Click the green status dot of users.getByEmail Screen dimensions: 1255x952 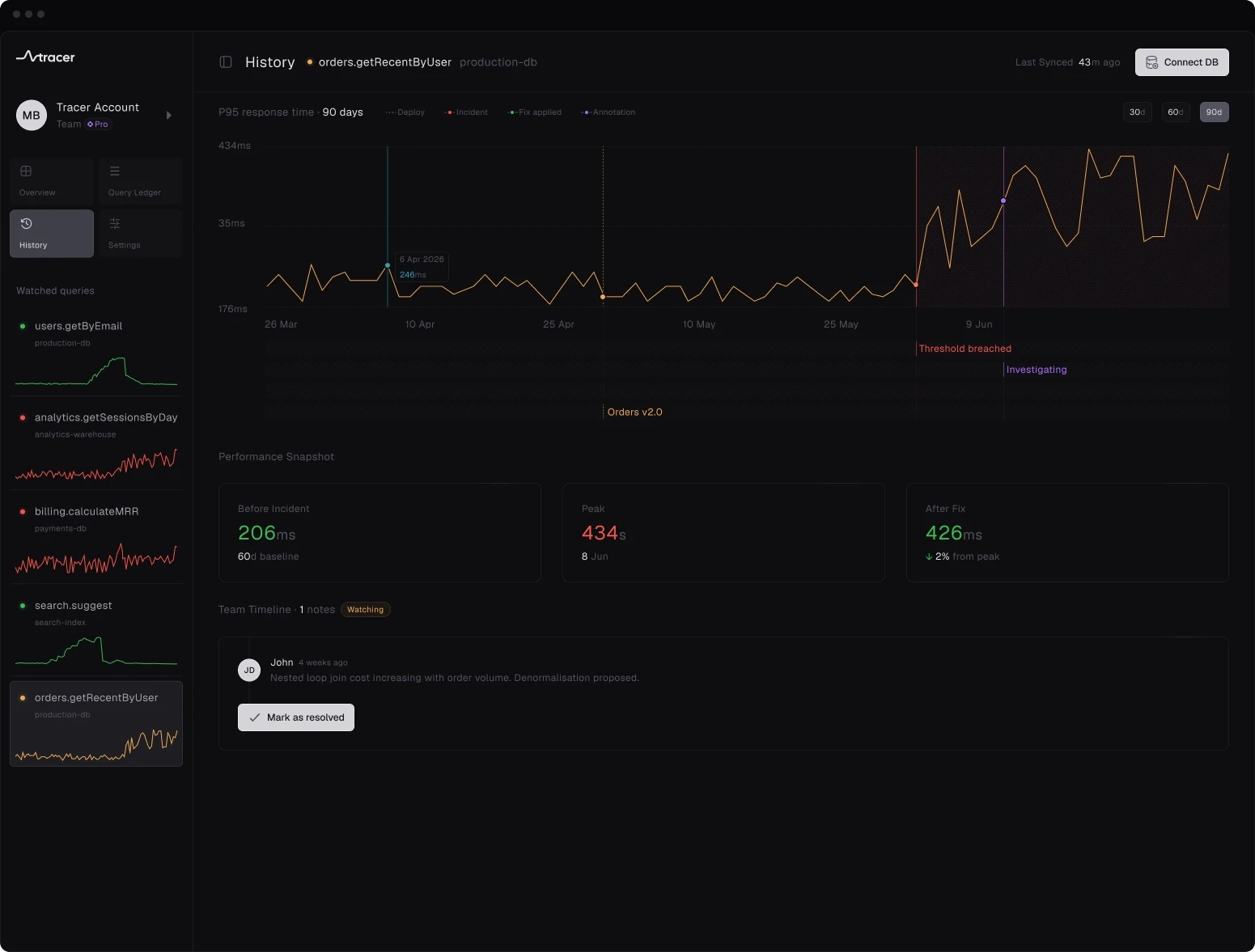pyautogui.click(x=23, y=326)
